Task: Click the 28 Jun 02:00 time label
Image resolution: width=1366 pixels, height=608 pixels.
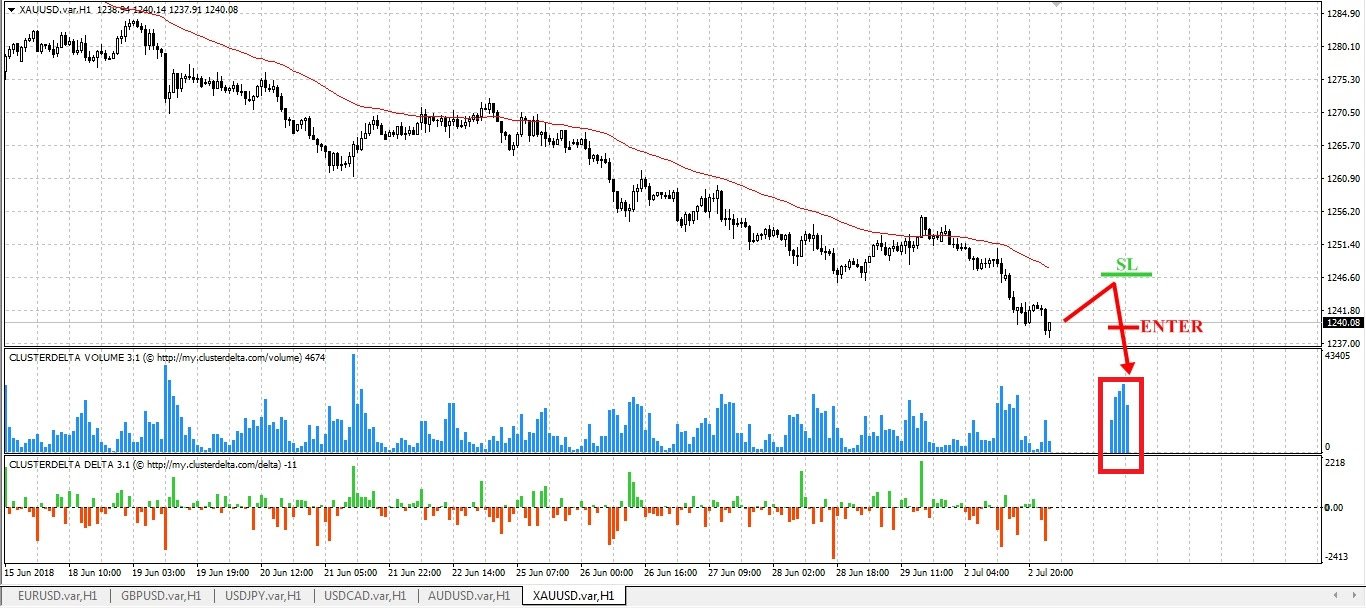Action: [x=799, y=573]
